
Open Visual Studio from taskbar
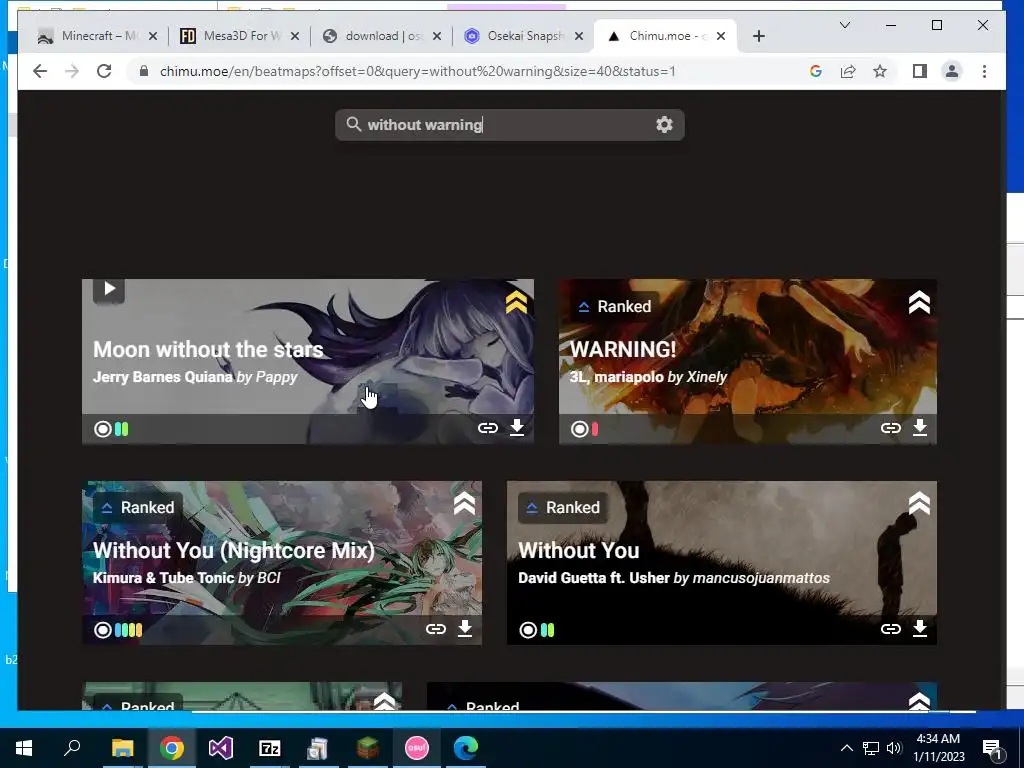(x=221, y=748)
